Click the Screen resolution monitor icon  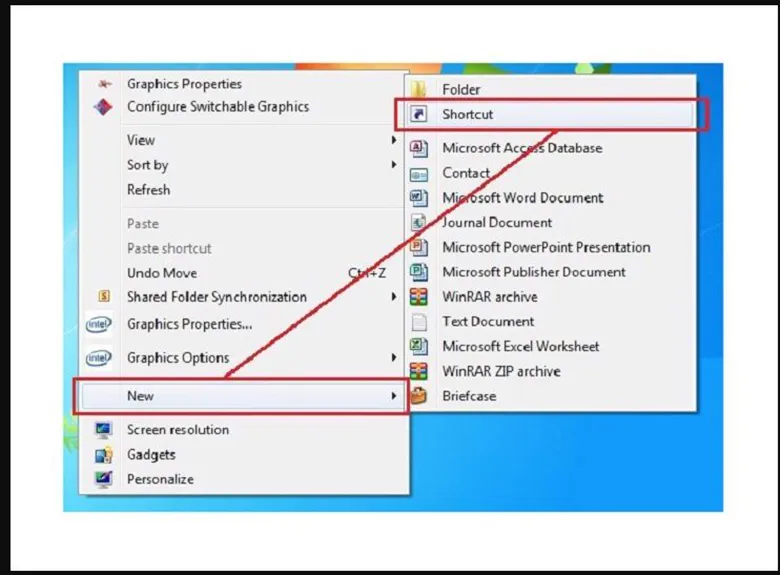(103, 430)
